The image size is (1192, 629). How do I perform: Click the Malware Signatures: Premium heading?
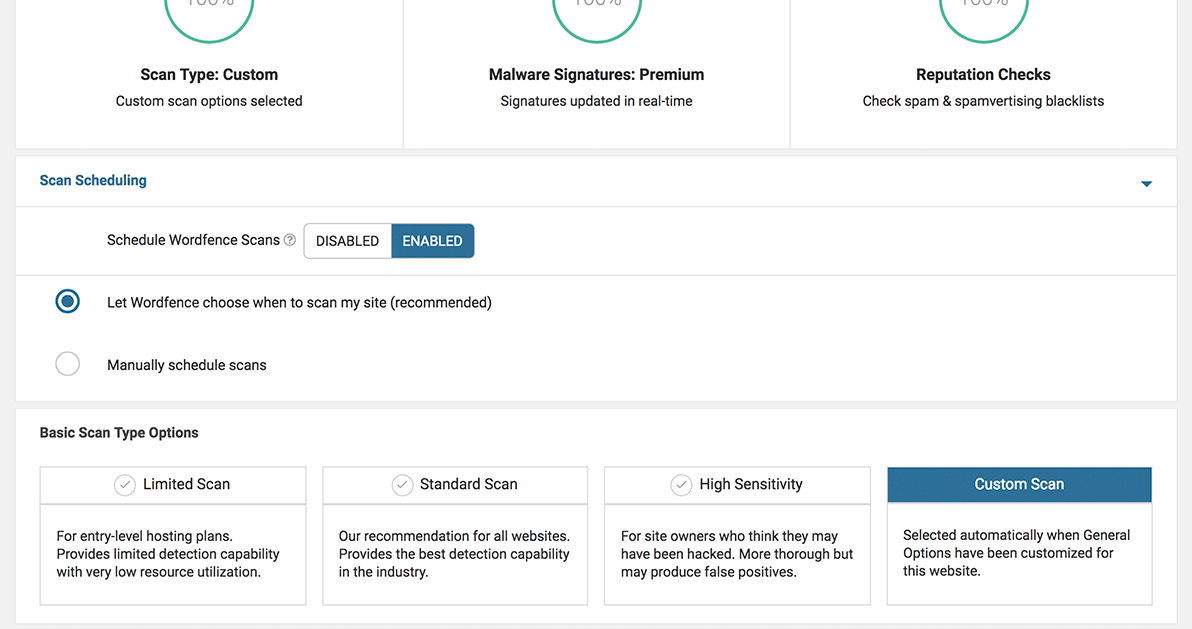(596, 75)
